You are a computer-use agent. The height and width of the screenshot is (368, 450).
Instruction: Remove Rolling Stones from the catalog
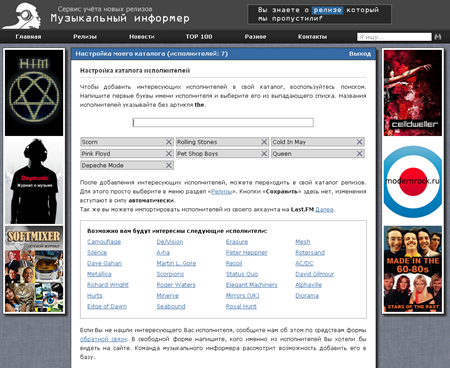click(x=264, y=142)
